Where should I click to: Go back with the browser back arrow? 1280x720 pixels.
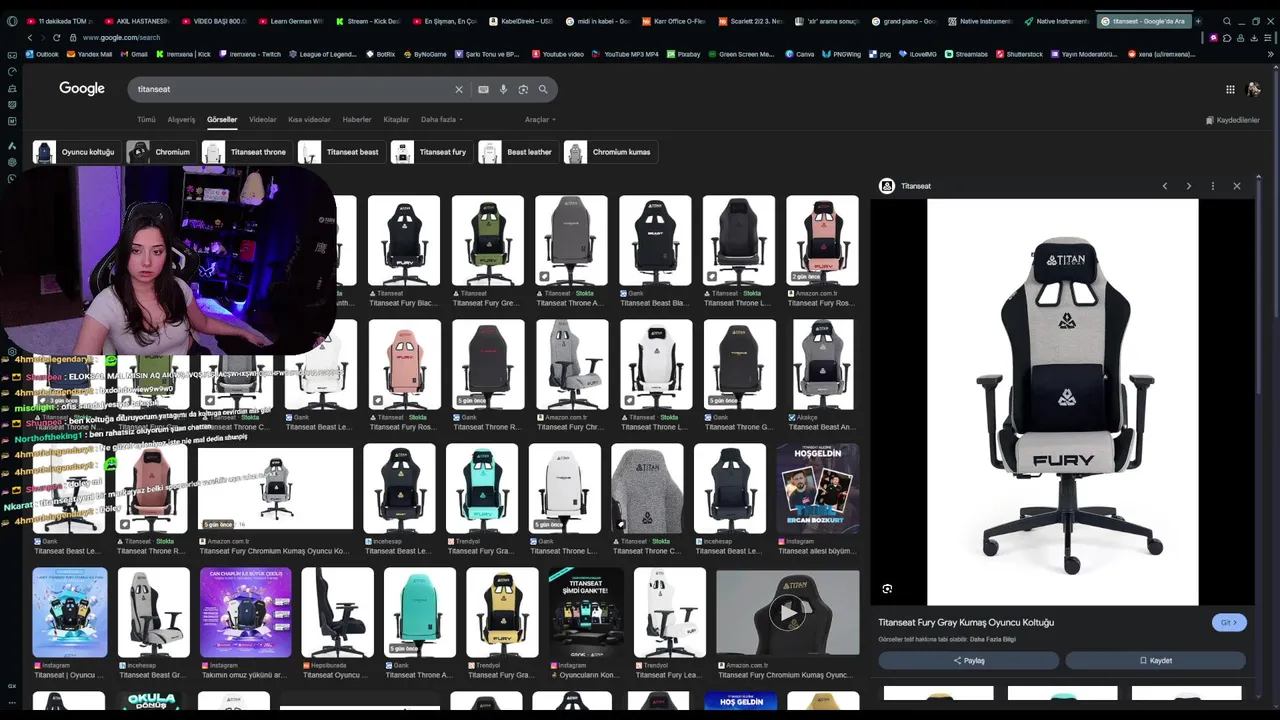(x=29, y=37)
